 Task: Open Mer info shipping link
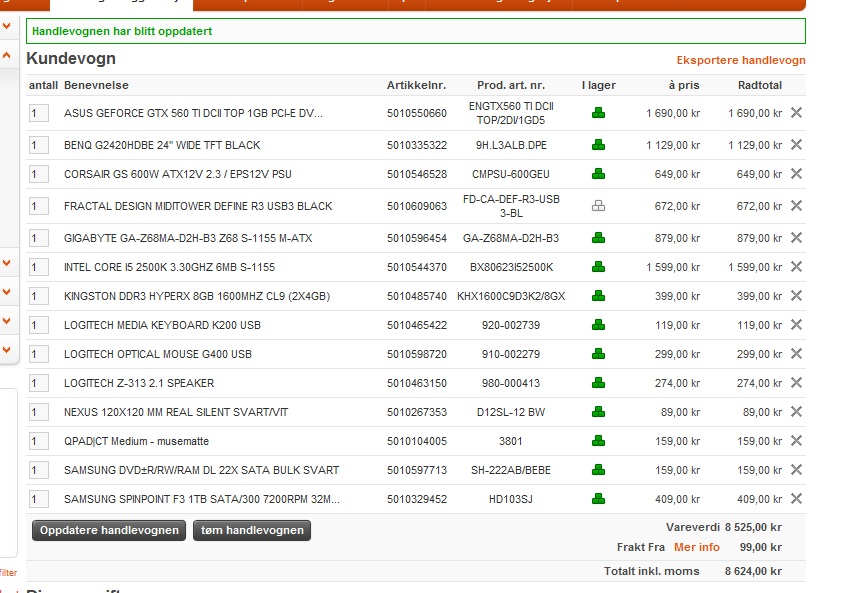(697, 547)
